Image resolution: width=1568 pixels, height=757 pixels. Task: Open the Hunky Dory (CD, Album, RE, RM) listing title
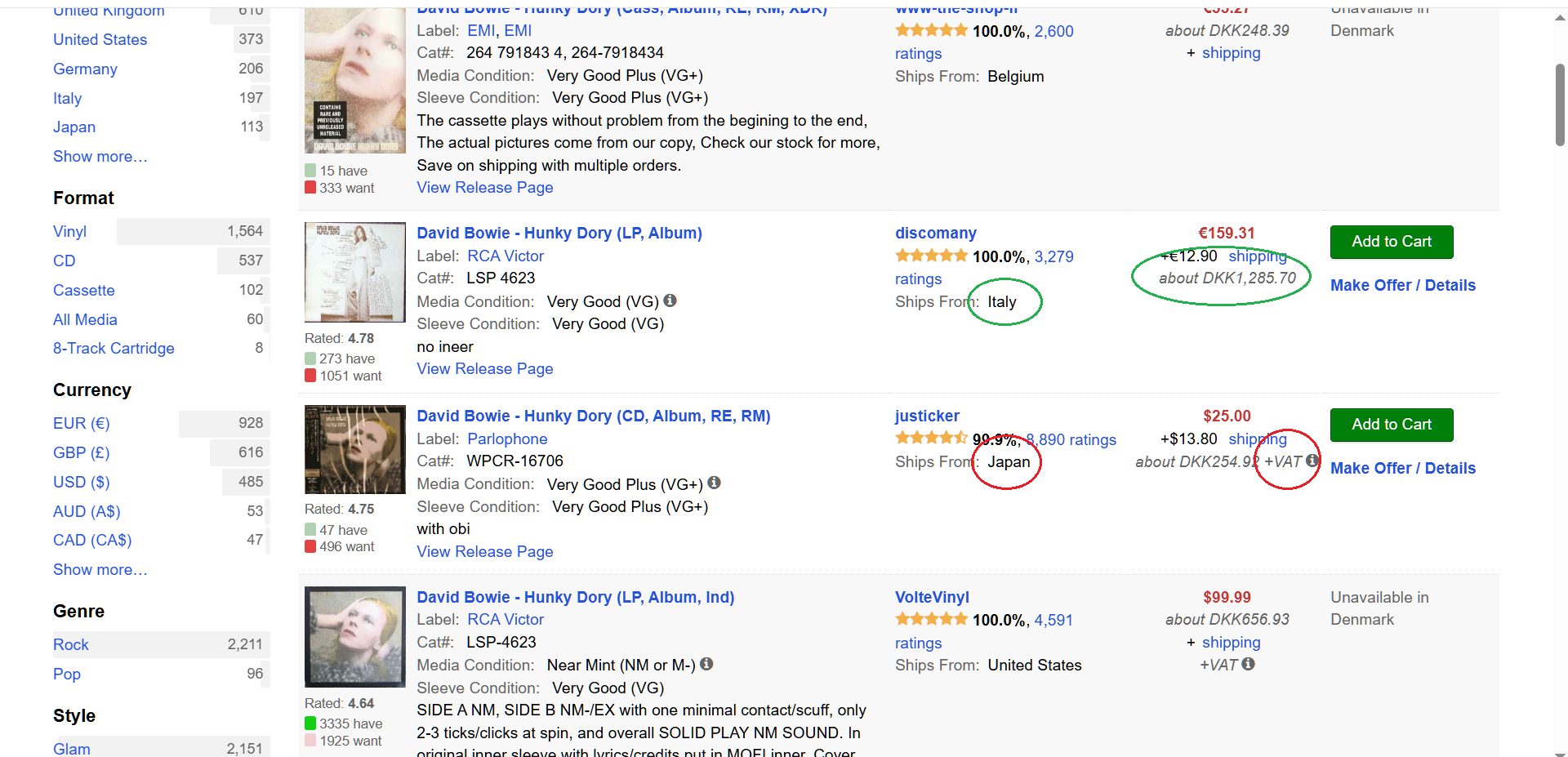pos(594,416)
